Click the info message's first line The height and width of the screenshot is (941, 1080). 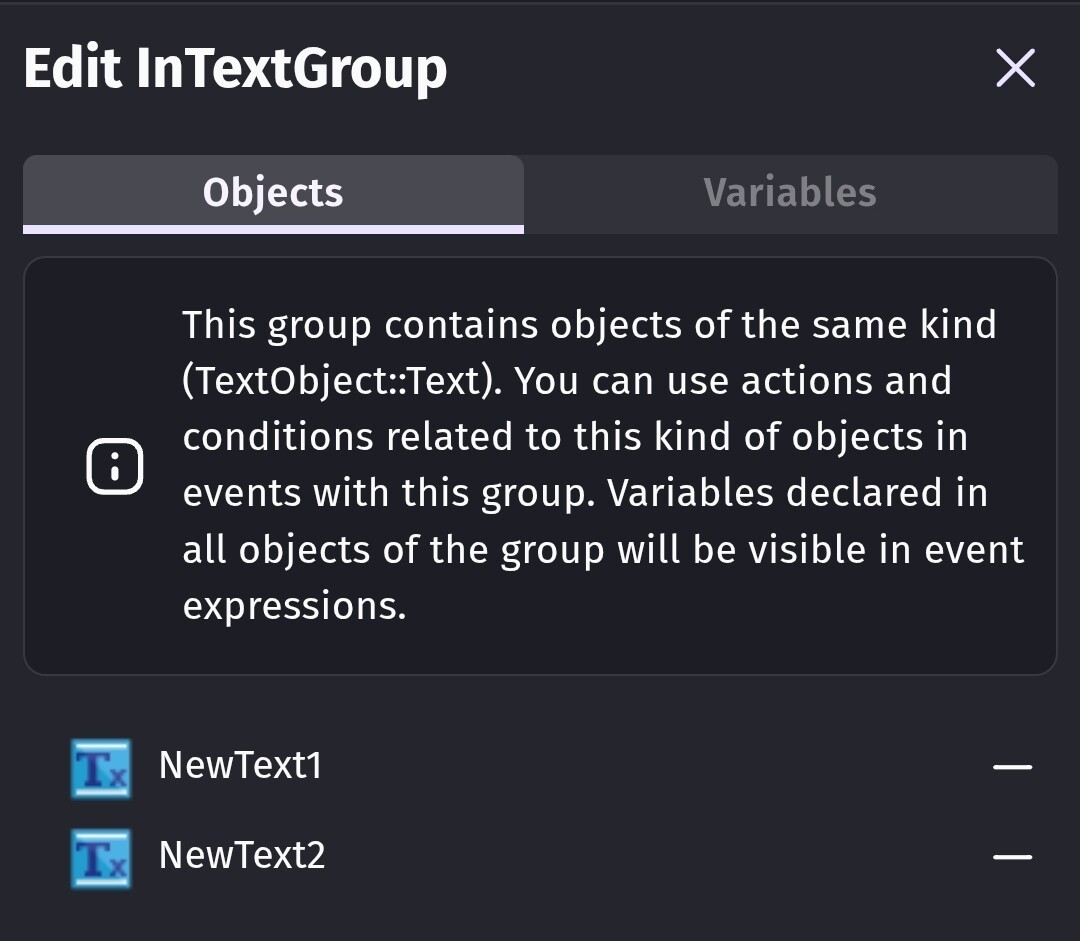click(x=589, y=325)
